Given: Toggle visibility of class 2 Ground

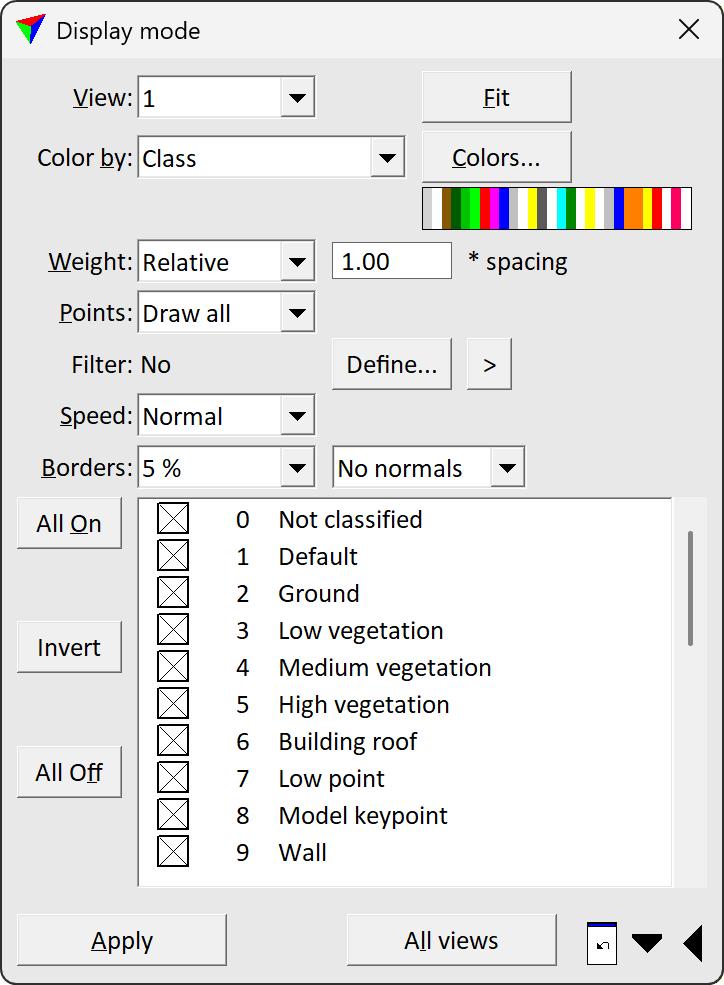Looking at the screenshot, I should 173,593.
